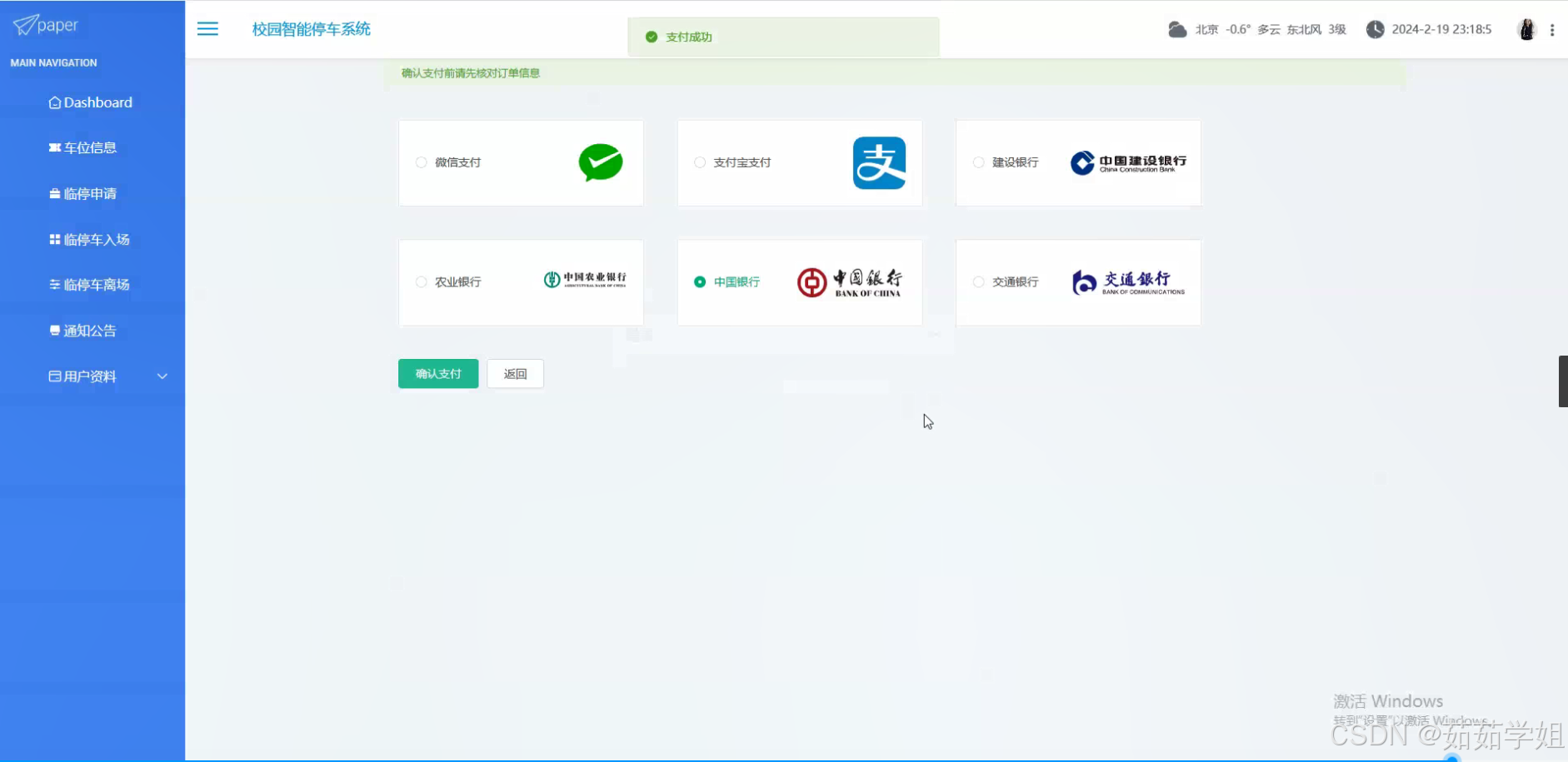Screen dimensions: 1568x762
Task: Click the MAIN NAVIGATION heading
Action: tap(53, 62)
